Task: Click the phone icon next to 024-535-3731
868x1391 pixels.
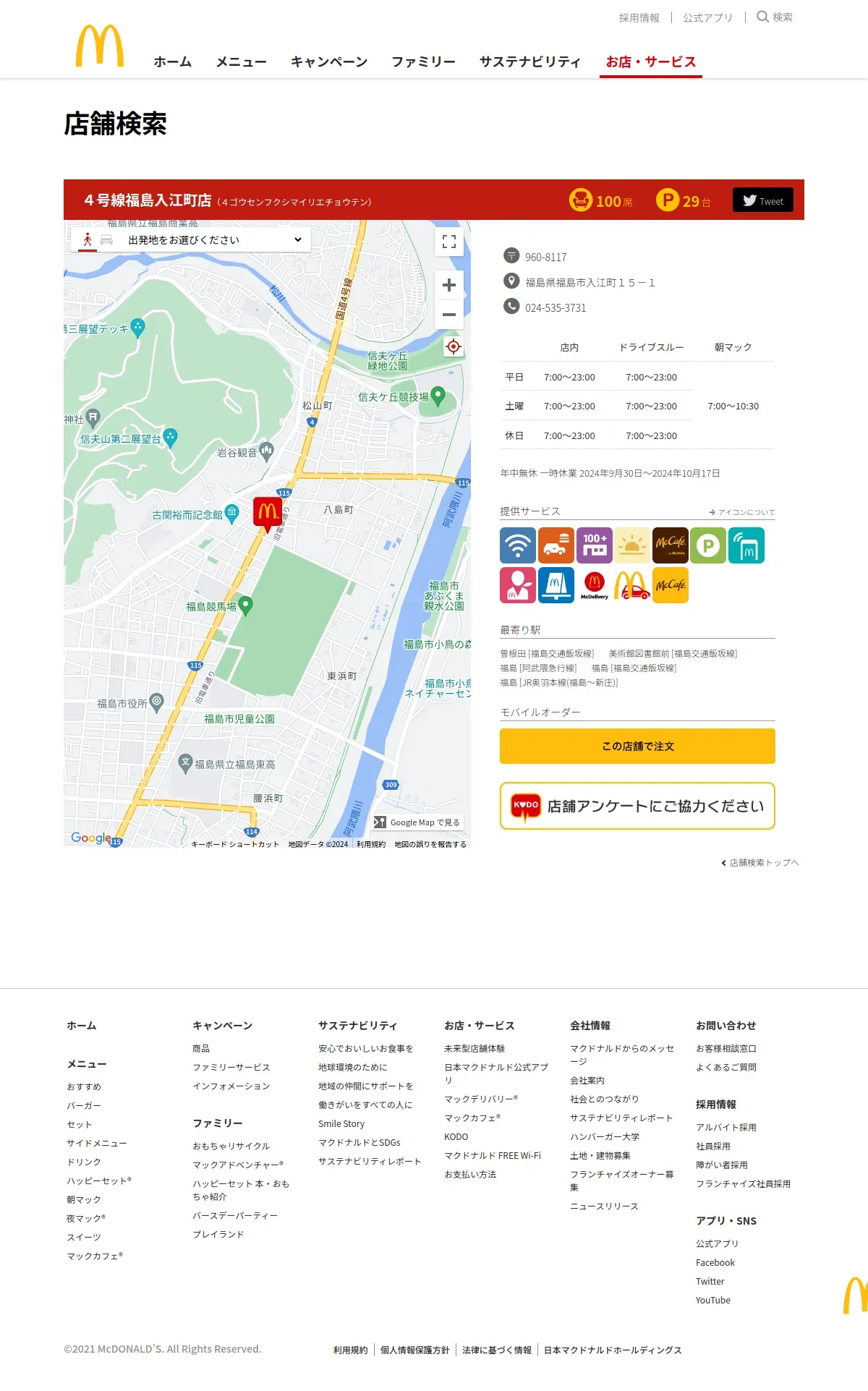Action: coord(511,307)
